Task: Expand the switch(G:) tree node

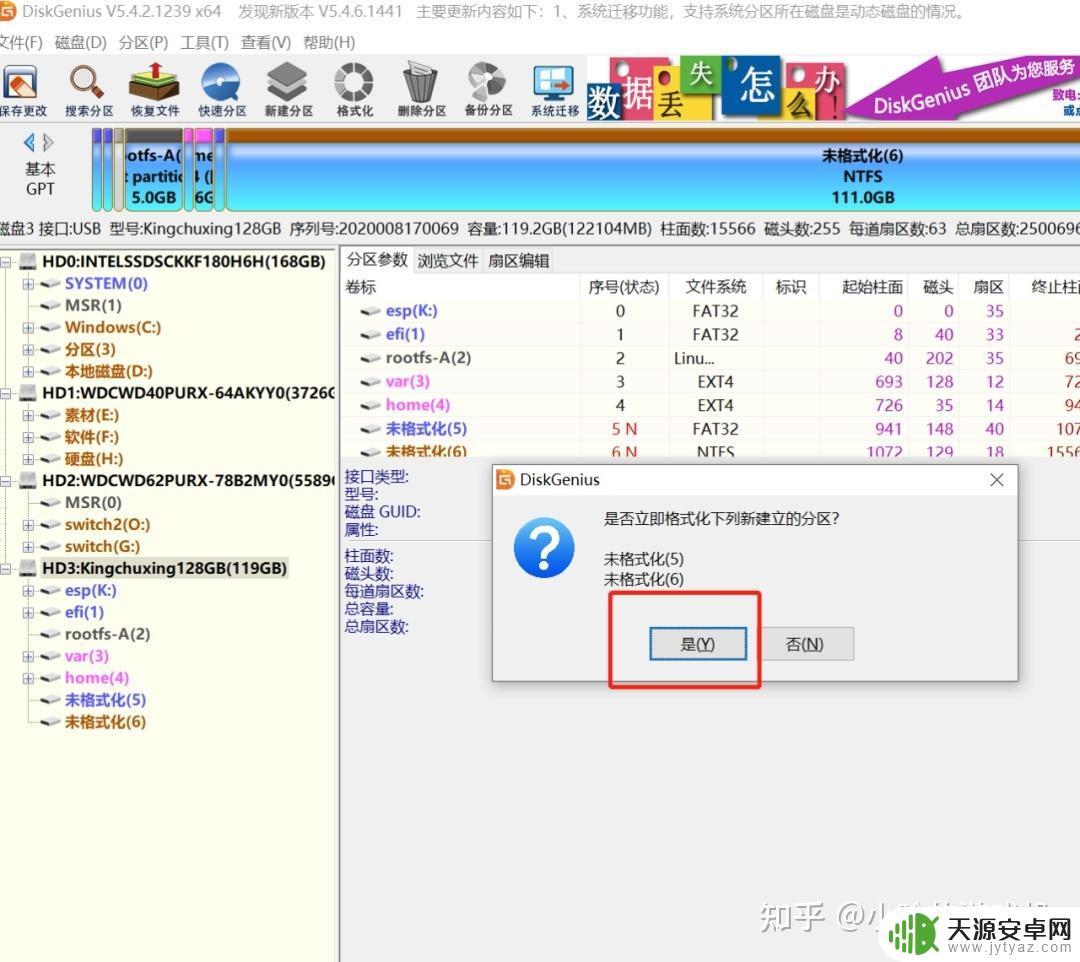Action: click(28, 547)
